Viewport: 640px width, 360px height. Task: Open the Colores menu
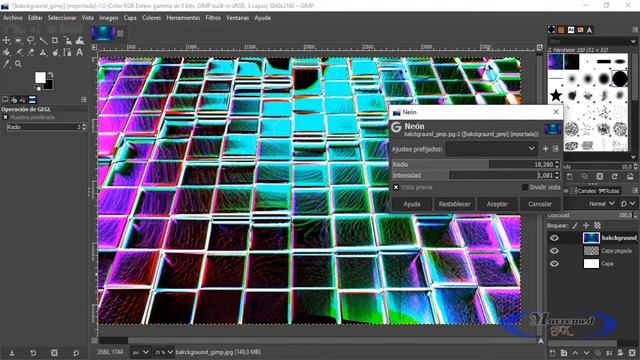pyautogui.click(x=151, y=18)
